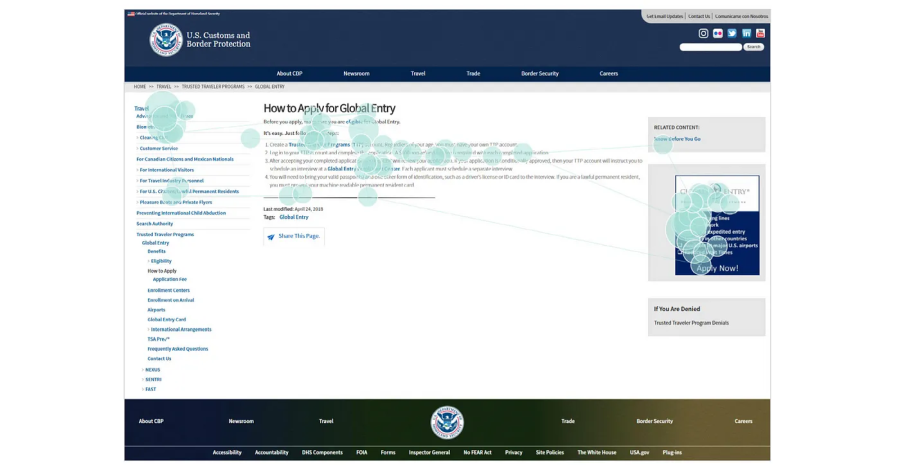Expand the SENTRI sidebar arrow
This screenshot has height=469, width=900.
143,379
